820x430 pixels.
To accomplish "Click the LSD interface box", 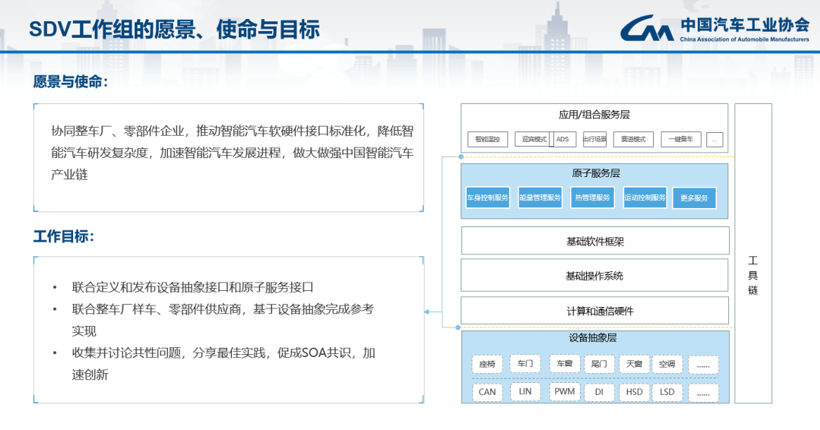I will coord(666,392).
